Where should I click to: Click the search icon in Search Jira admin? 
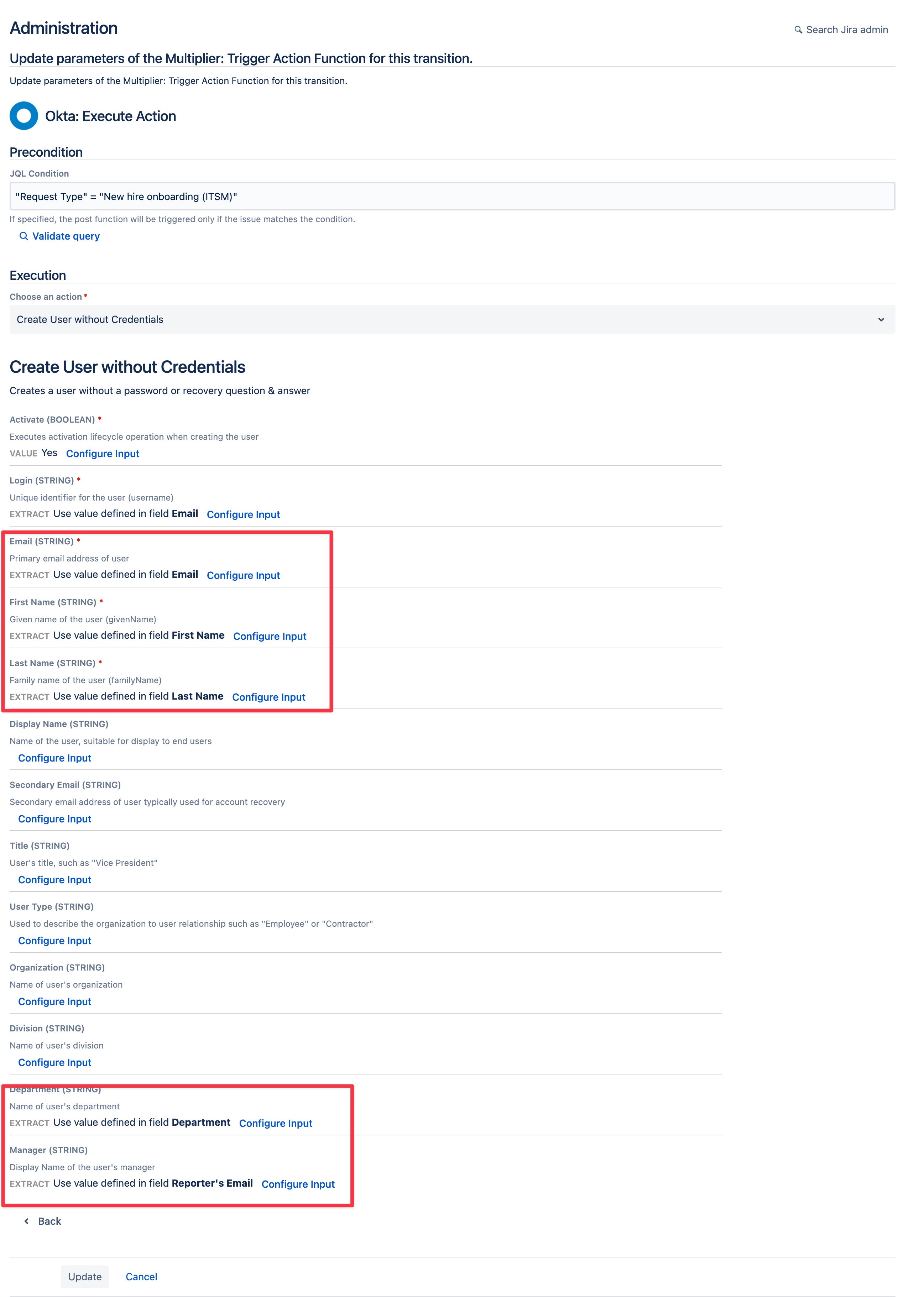pyautogui.click(x=798, y=30)
